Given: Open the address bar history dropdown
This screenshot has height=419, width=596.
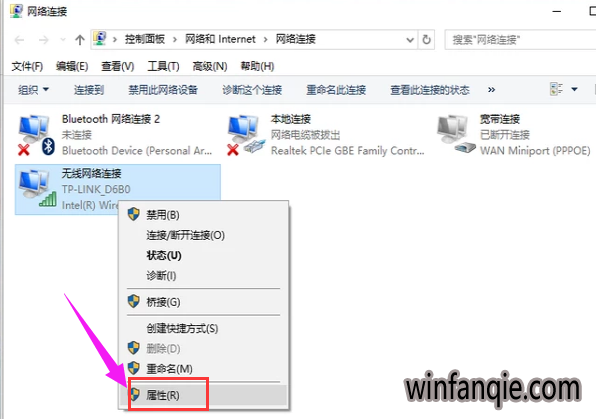Looking at the screenshot, I should (x=410, y=40).
